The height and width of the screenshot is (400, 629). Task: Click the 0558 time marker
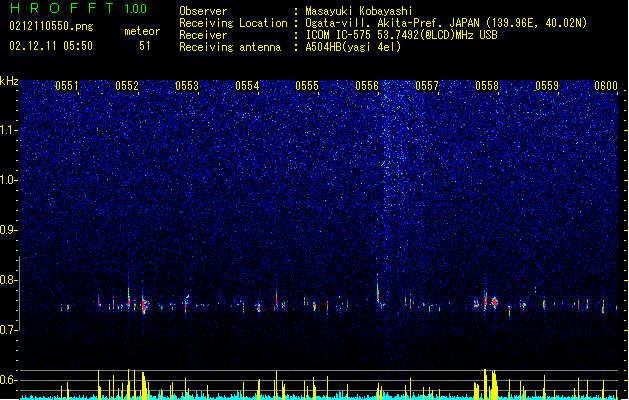(487, 86)
